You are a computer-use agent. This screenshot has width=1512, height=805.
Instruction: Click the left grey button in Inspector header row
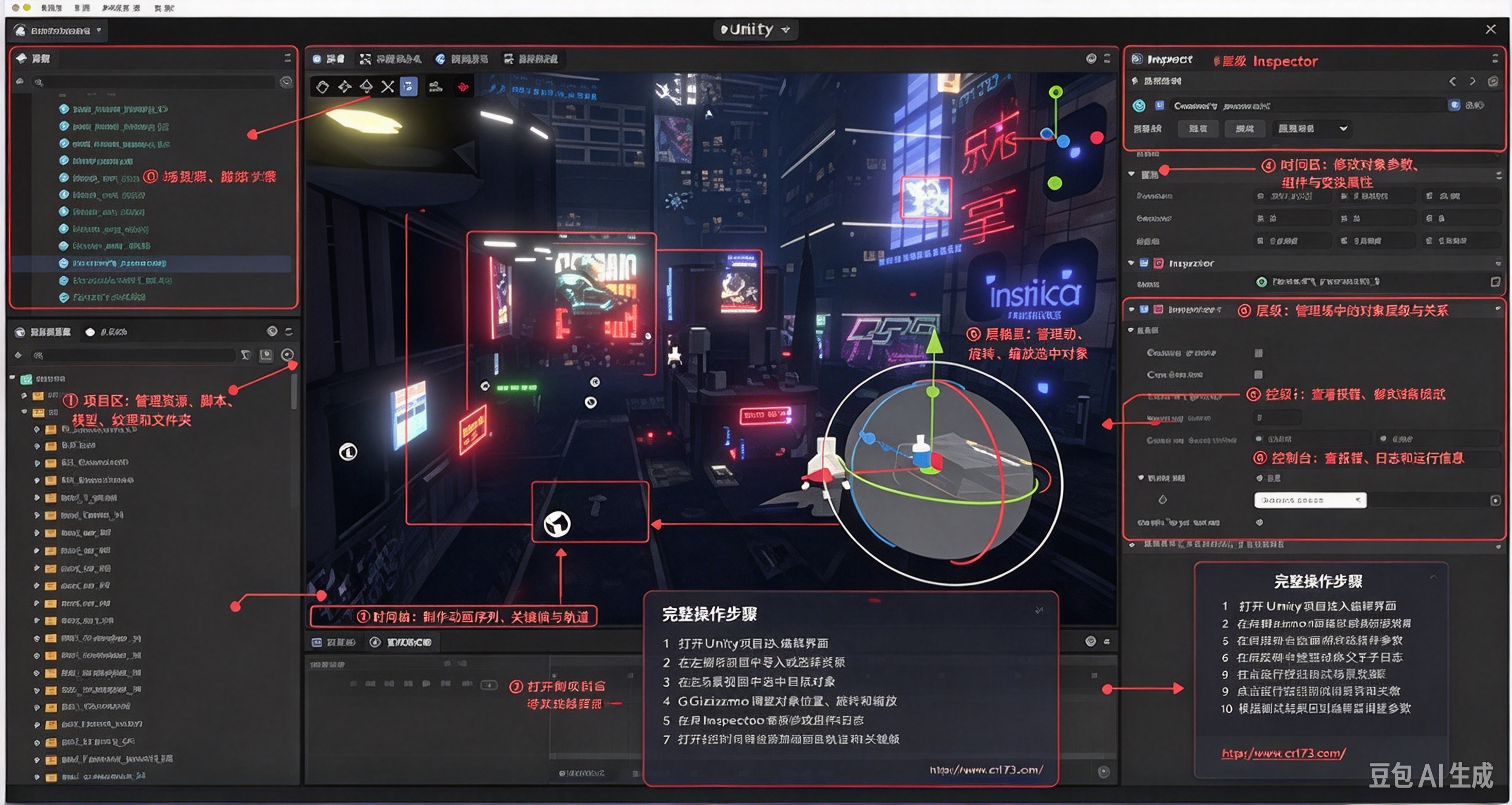click(1198, 128)
